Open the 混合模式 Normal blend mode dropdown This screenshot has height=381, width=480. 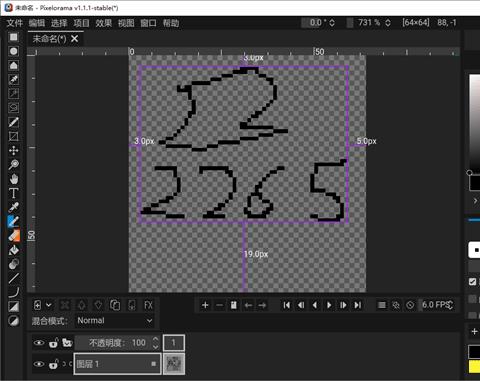114,321
